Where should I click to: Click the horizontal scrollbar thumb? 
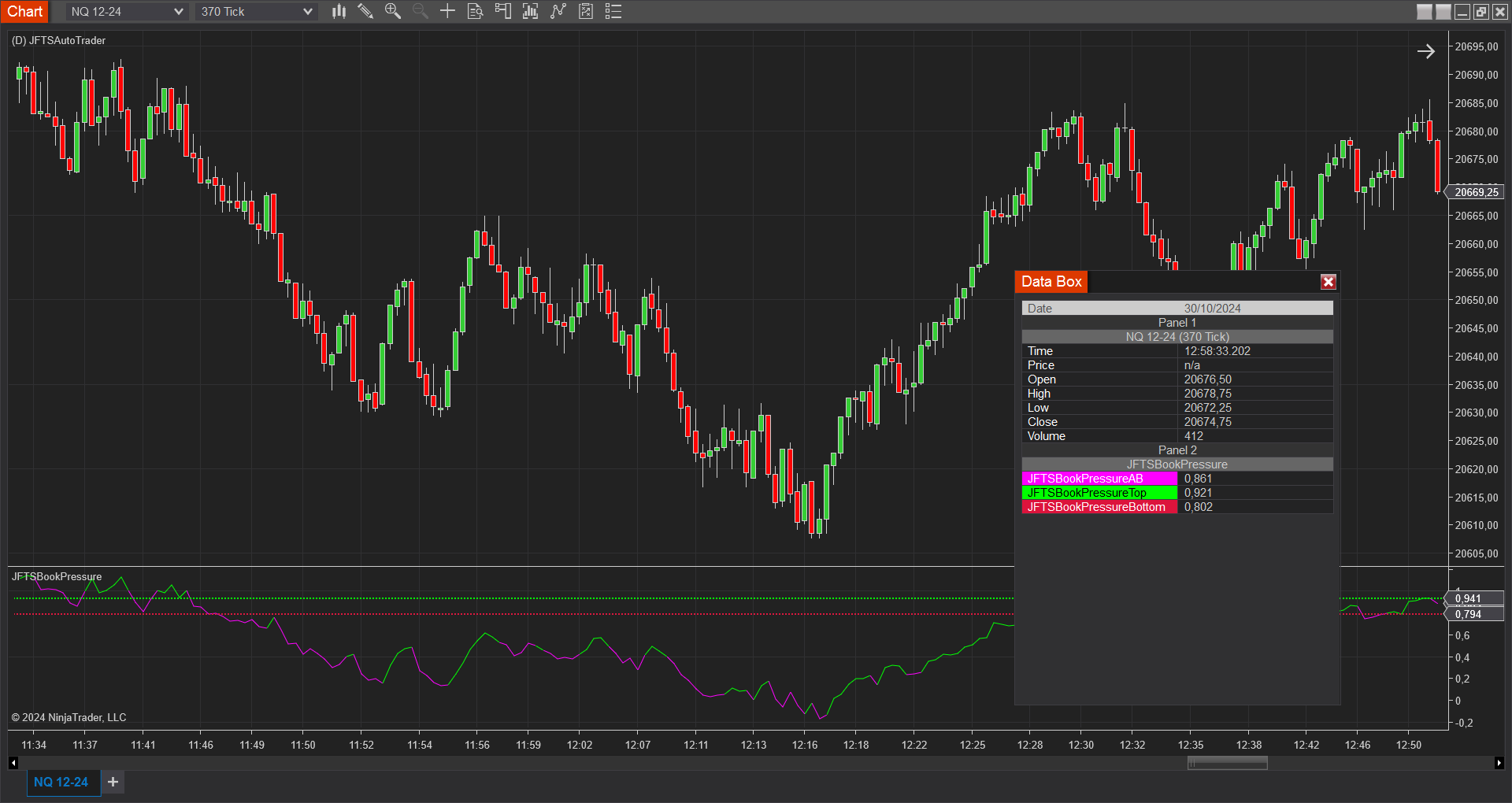click(x=1227, y=763)
